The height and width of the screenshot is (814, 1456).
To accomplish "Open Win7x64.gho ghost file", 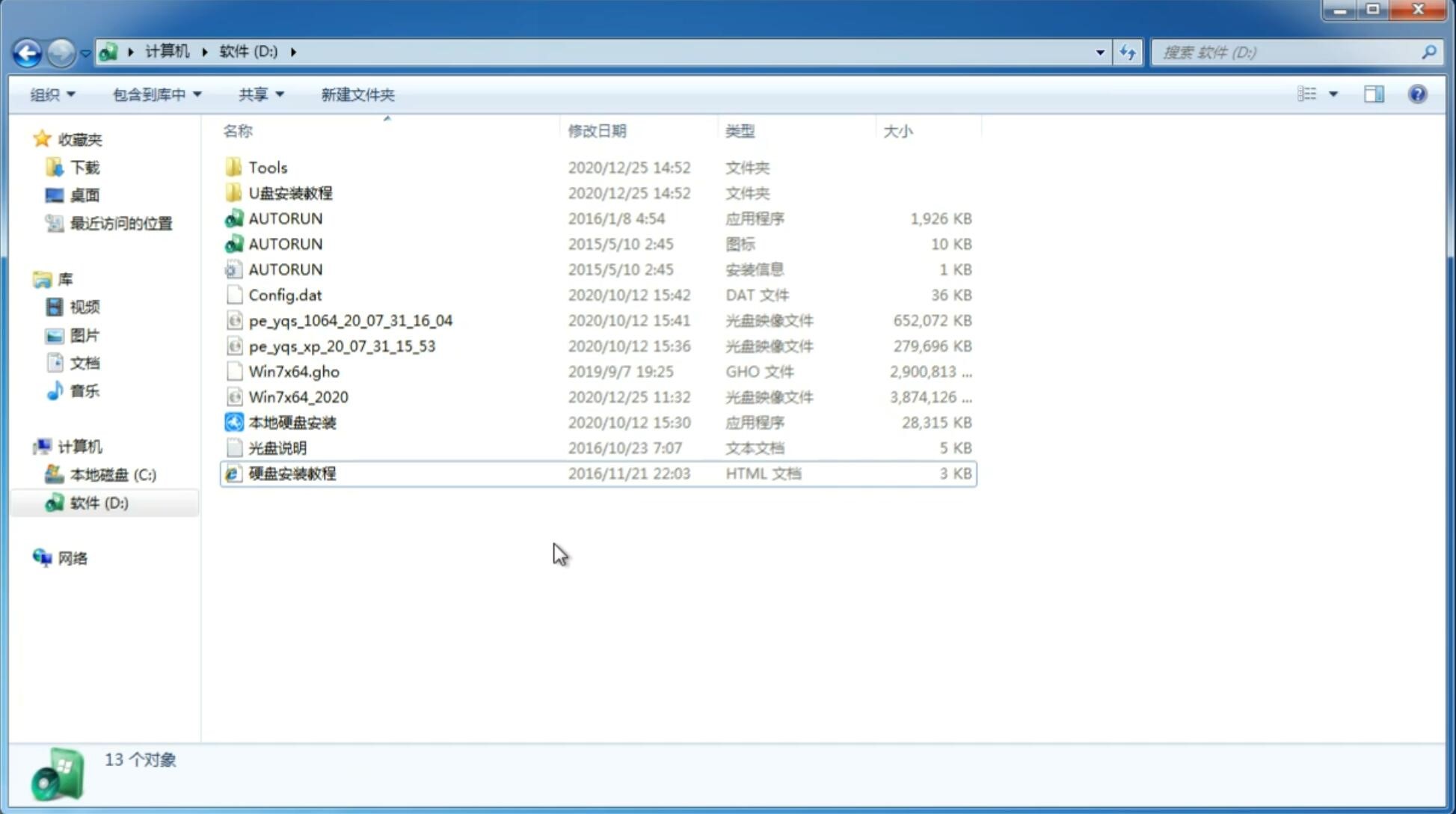I will point(295,371).
